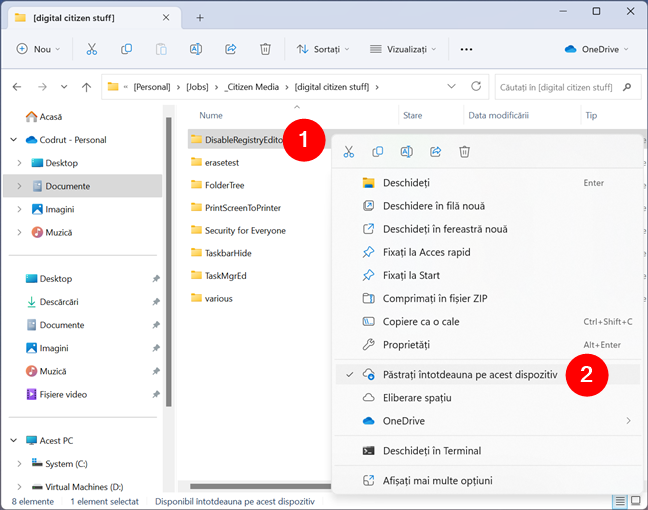Go up one folder with the Up arrow

pos(86,87)
